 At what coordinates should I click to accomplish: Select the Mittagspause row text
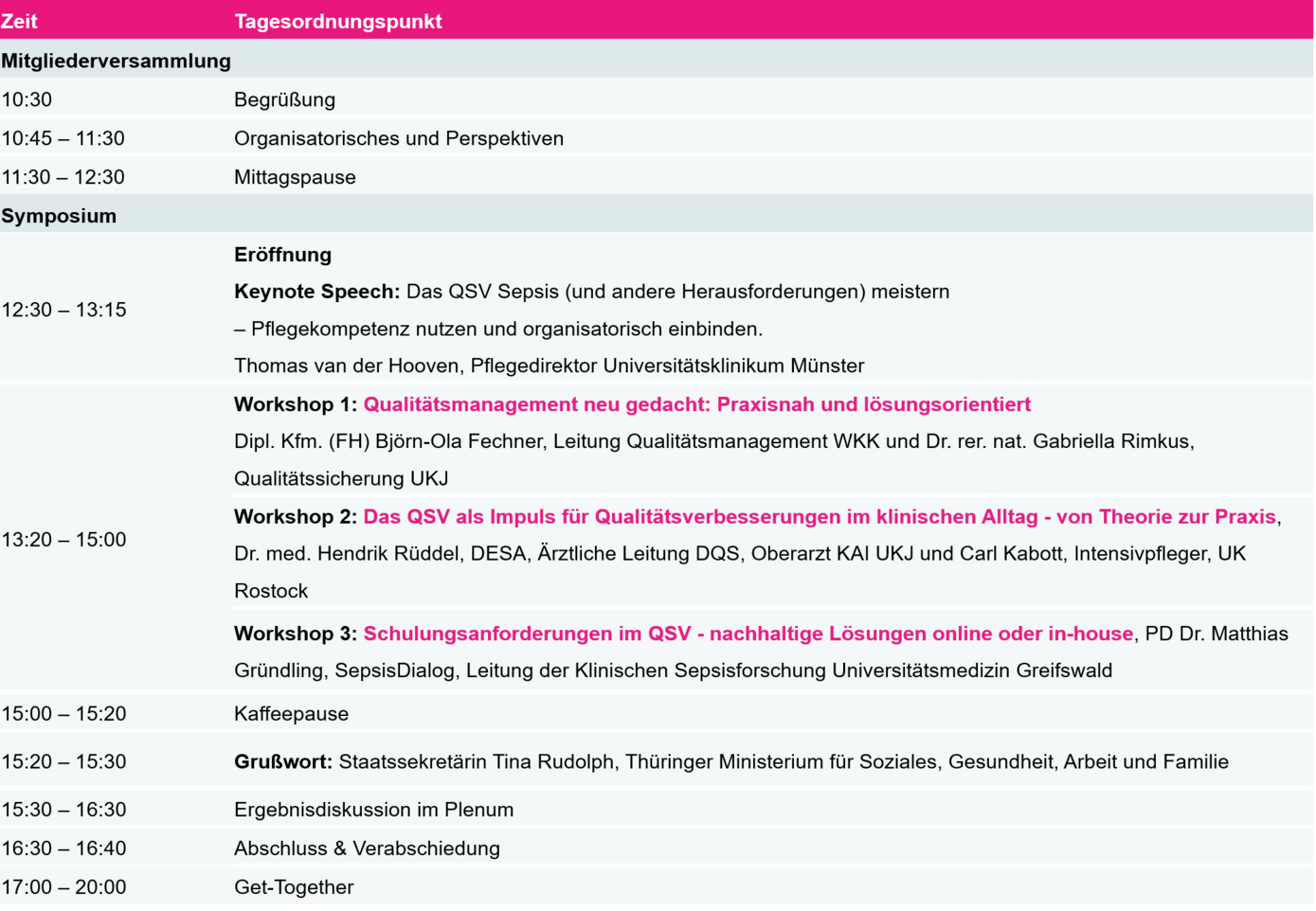tap(295, 177)
